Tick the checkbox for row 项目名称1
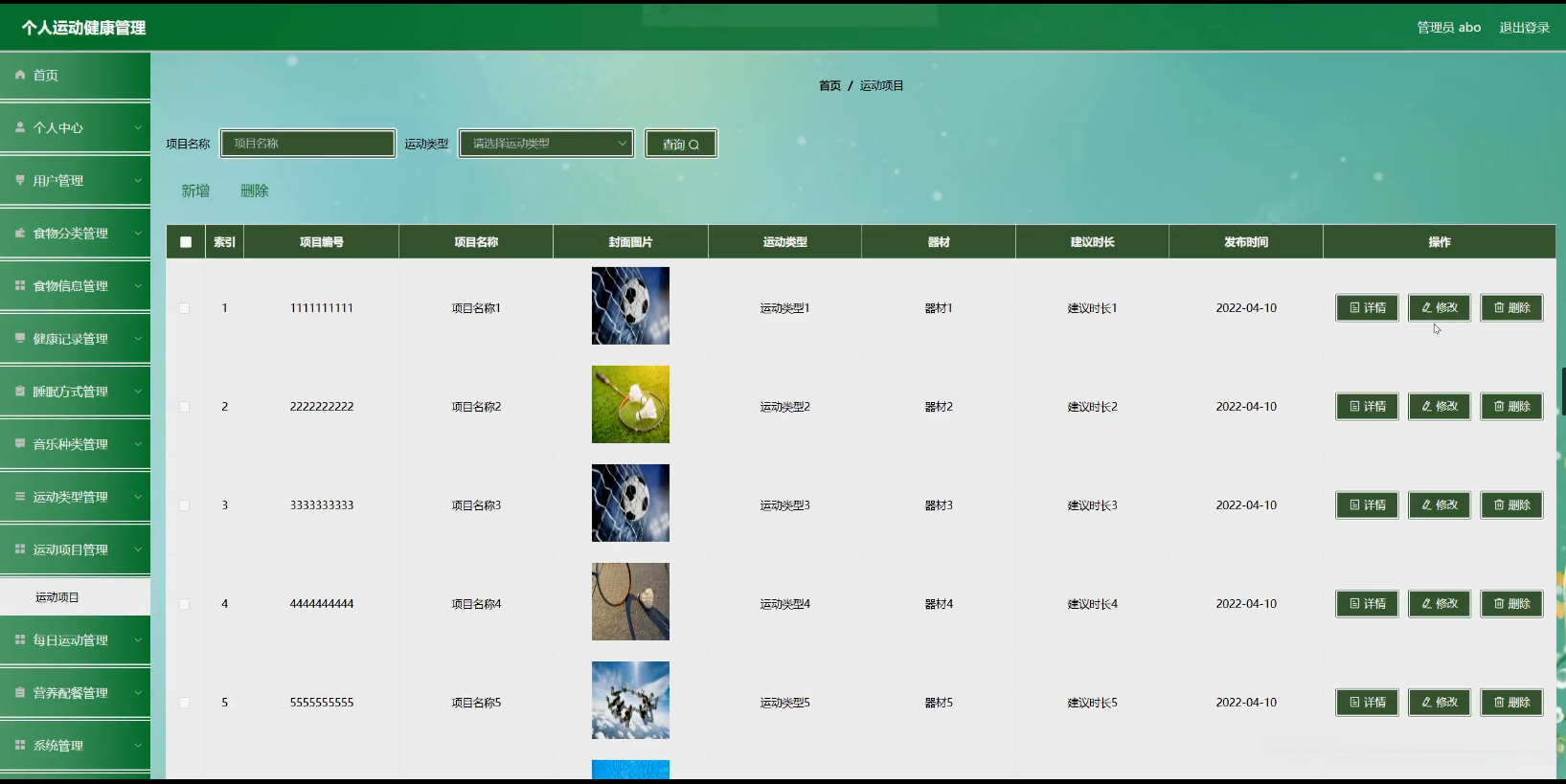This screenshot has width=1566, height=784. click(x=185, y=308)
